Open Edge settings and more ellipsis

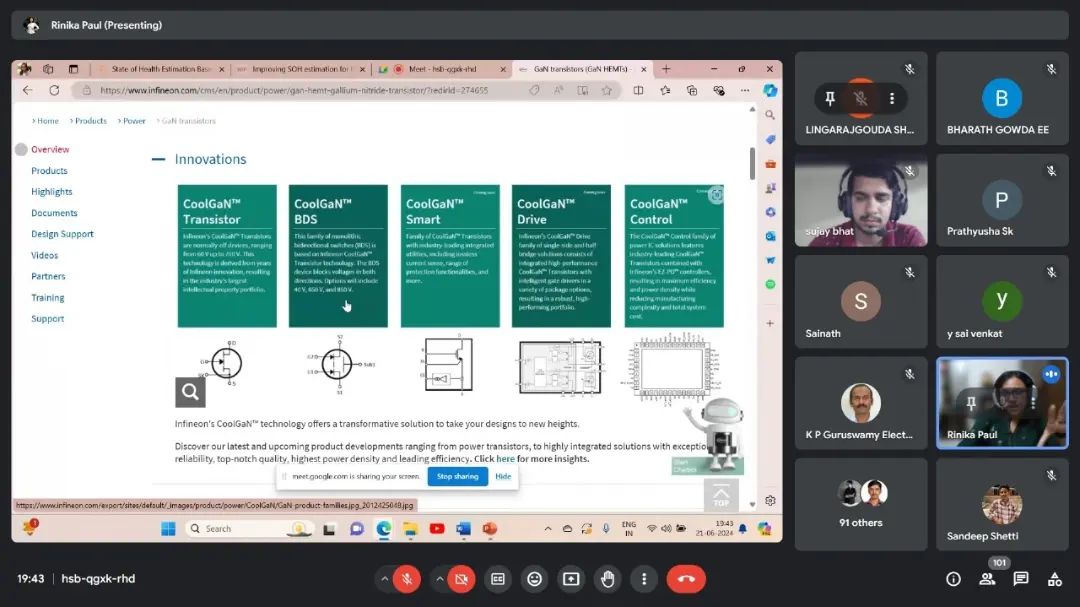click(745, 90)
